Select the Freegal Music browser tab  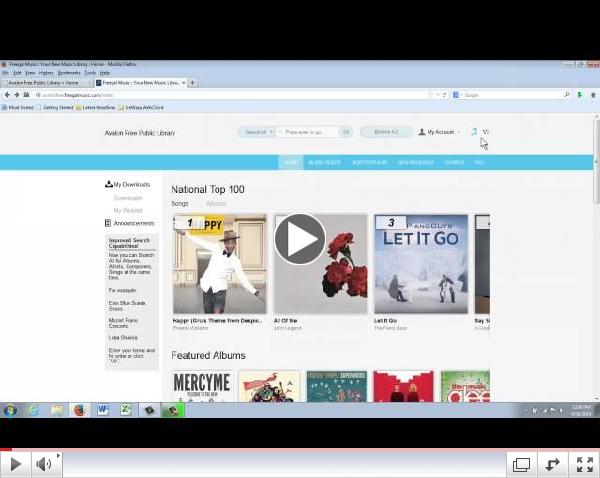pyautogui.click(x=140, y=83)
